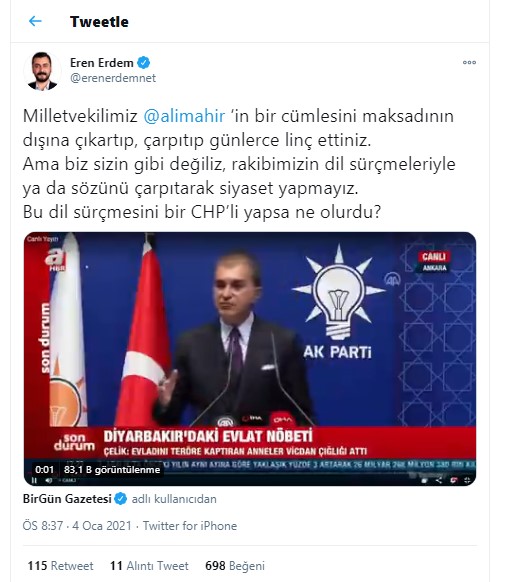Open the @erenerdemnet handle

[x=113, y=78]
